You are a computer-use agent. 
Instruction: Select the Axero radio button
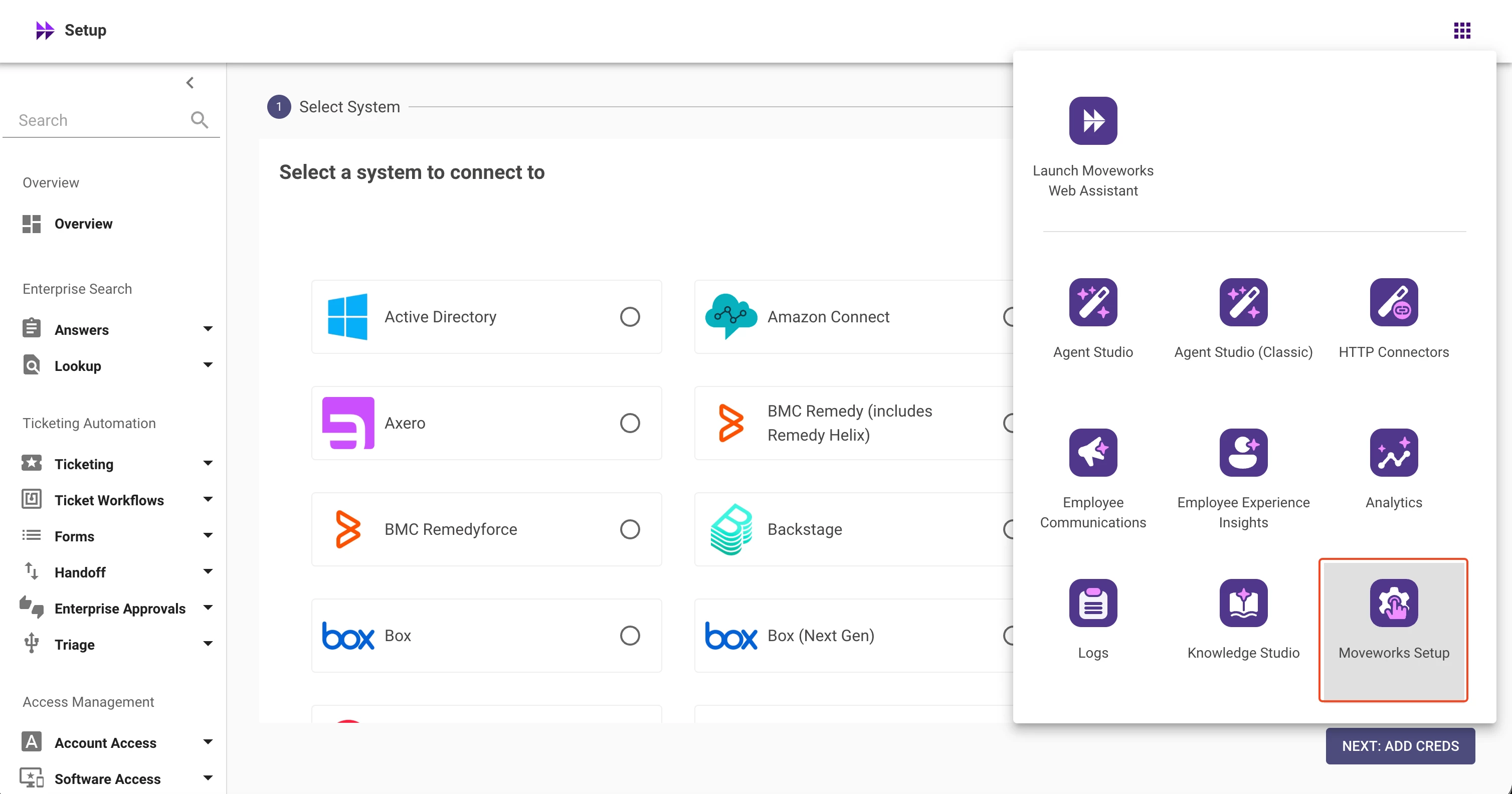tap(629, 423)
